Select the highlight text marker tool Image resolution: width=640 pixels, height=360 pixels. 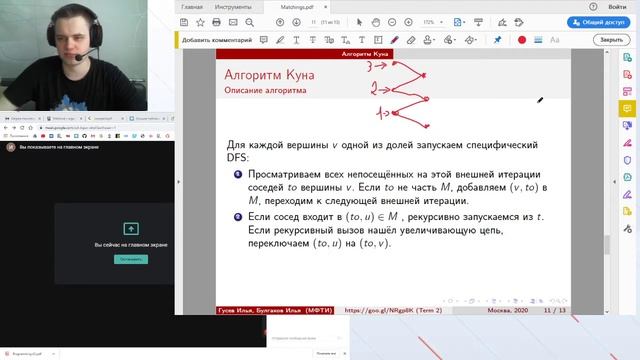pos(280,40)
